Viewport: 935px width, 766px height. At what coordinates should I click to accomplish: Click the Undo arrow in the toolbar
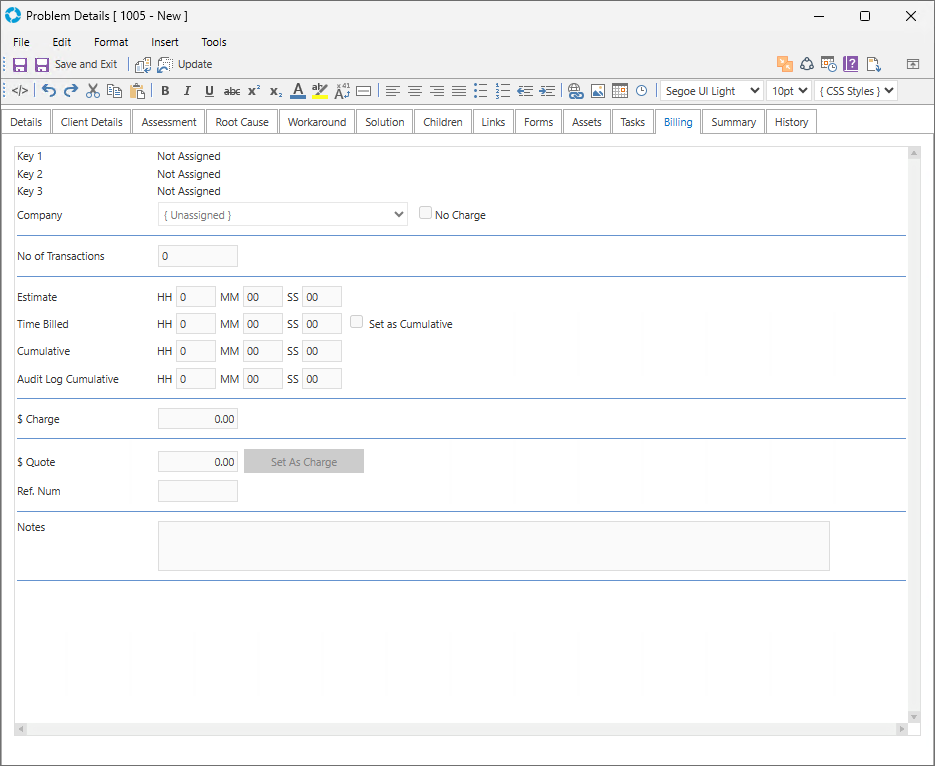point(49,91)
